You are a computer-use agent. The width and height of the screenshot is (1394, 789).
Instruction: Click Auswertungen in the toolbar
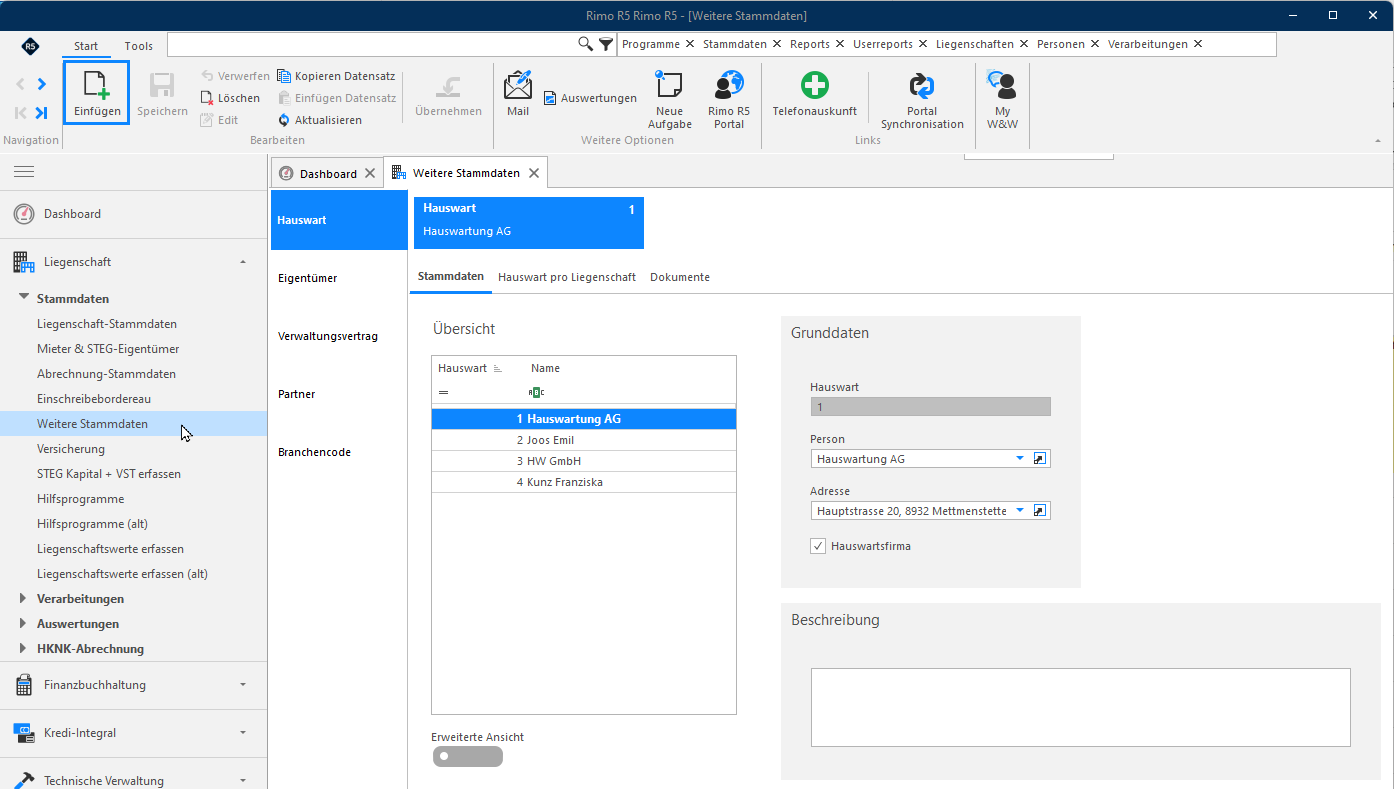pos(590,98)
